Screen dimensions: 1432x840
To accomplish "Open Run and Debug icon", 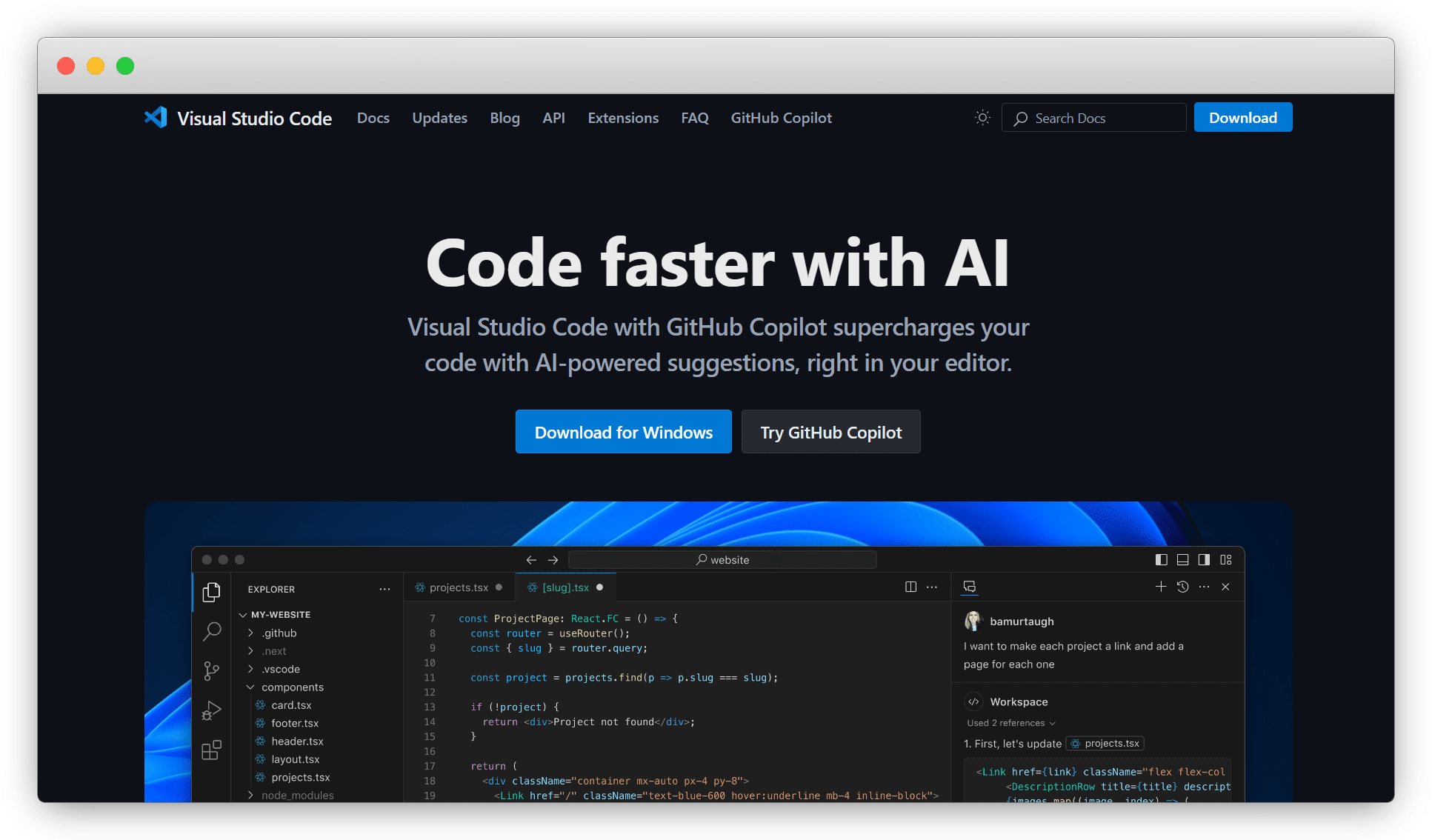I will [x=211, y=711].
